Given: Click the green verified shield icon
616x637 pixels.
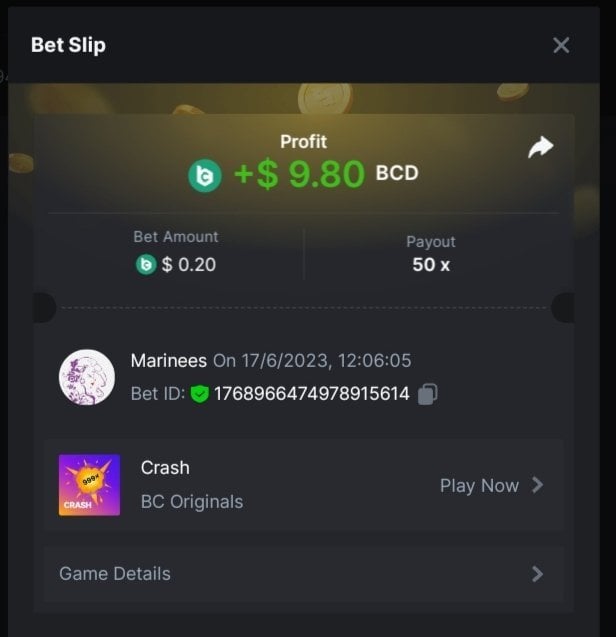Looking at the screenshot, I should [x=200, y=394].
